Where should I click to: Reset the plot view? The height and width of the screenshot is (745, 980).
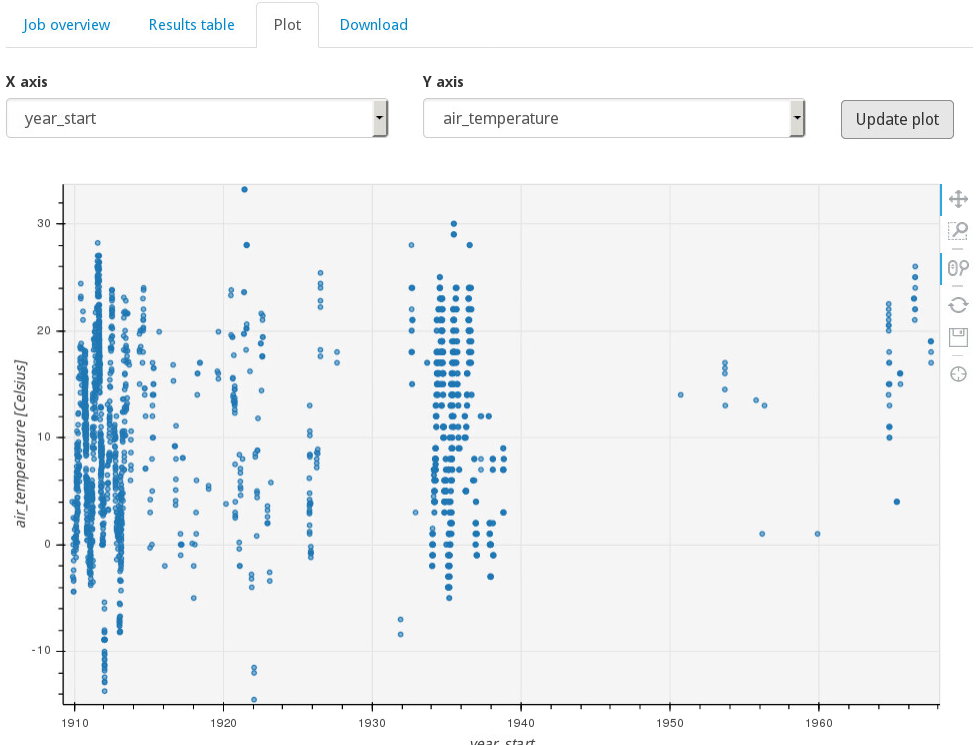click(958, 304)
